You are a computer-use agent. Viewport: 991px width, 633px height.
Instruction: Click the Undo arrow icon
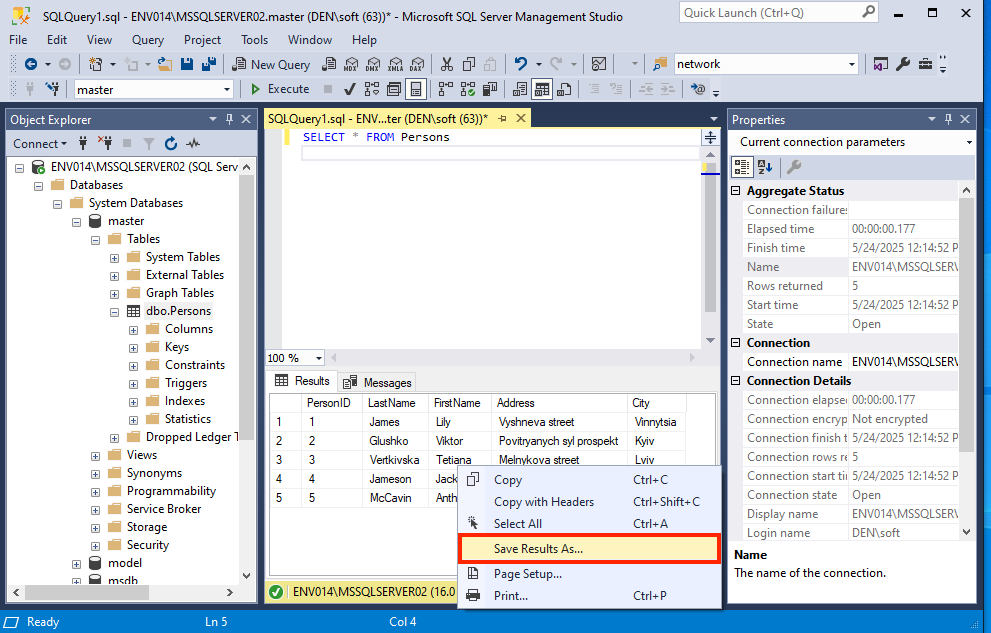click(x=521, y=64)
